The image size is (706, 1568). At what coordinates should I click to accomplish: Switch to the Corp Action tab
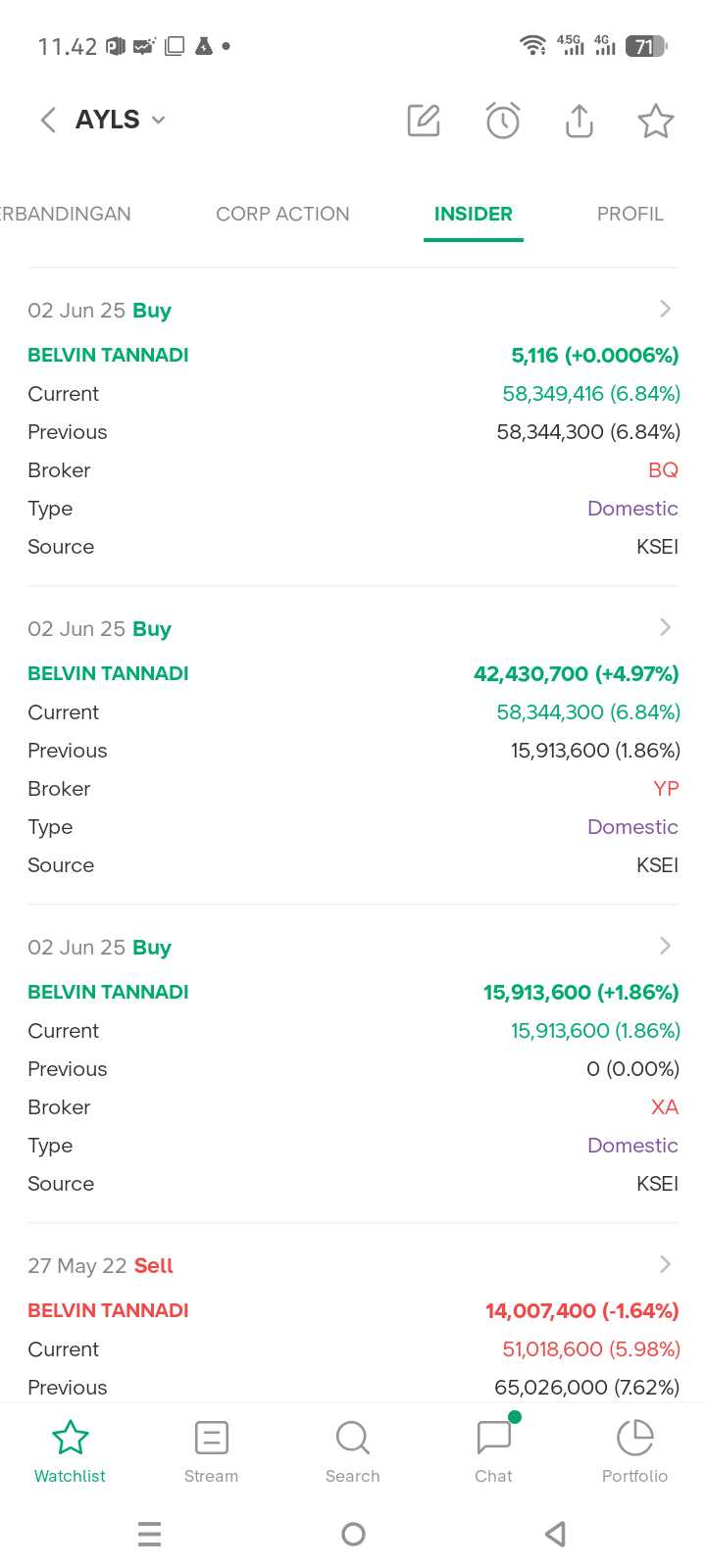pos(282,214)
